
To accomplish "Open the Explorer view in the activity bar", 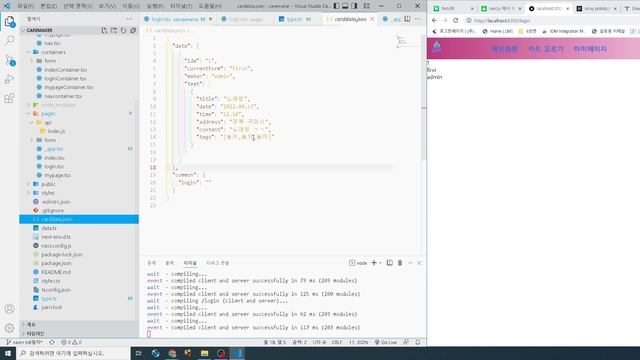I will (x=9, y=22).
